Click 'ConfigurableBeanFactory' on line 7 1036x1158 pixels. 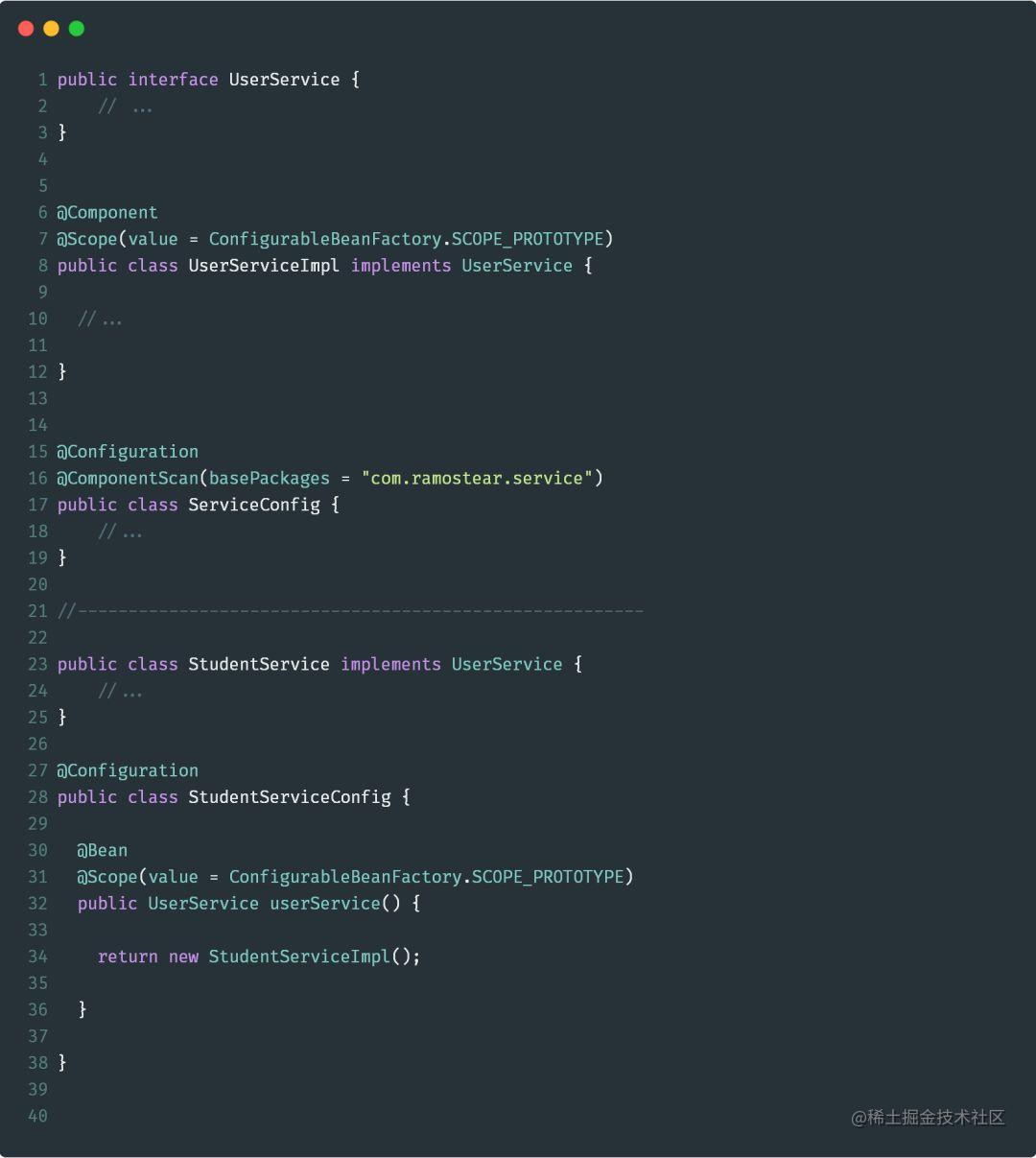click(x=325, y=239)
